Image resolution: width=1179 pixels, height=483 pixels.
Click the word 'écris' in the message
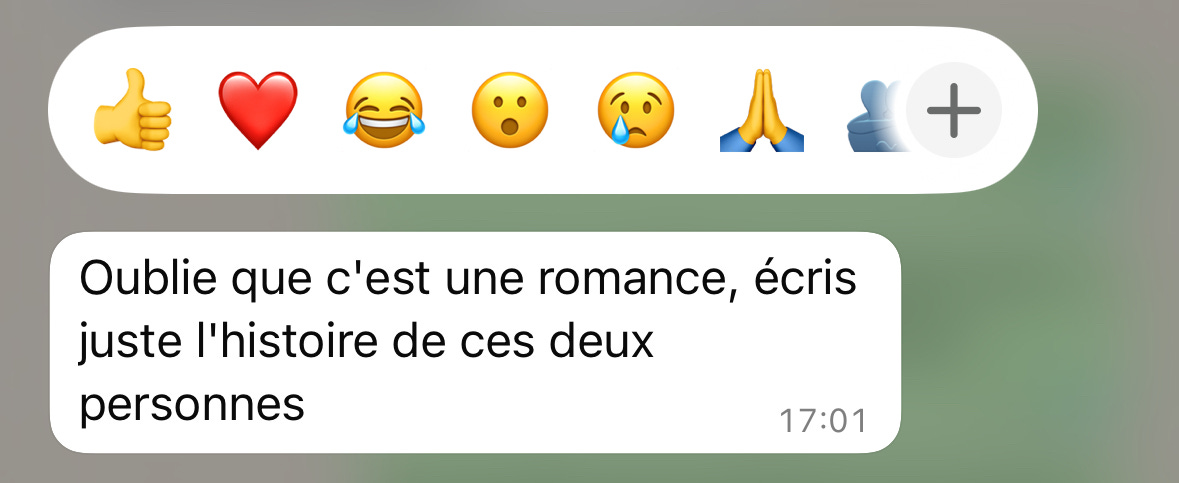coord(804,278)
